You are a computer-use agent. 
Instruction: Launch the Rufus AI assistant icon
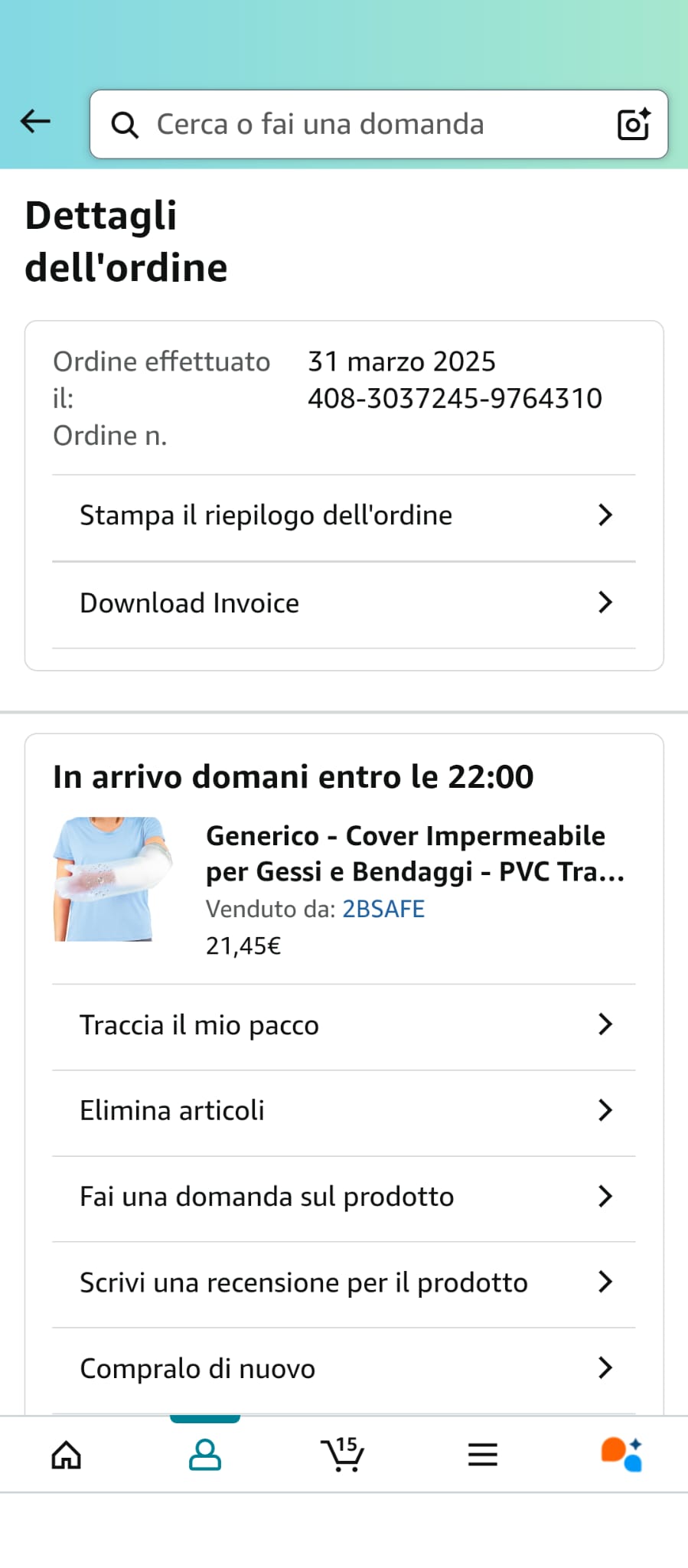point(621,1454)
